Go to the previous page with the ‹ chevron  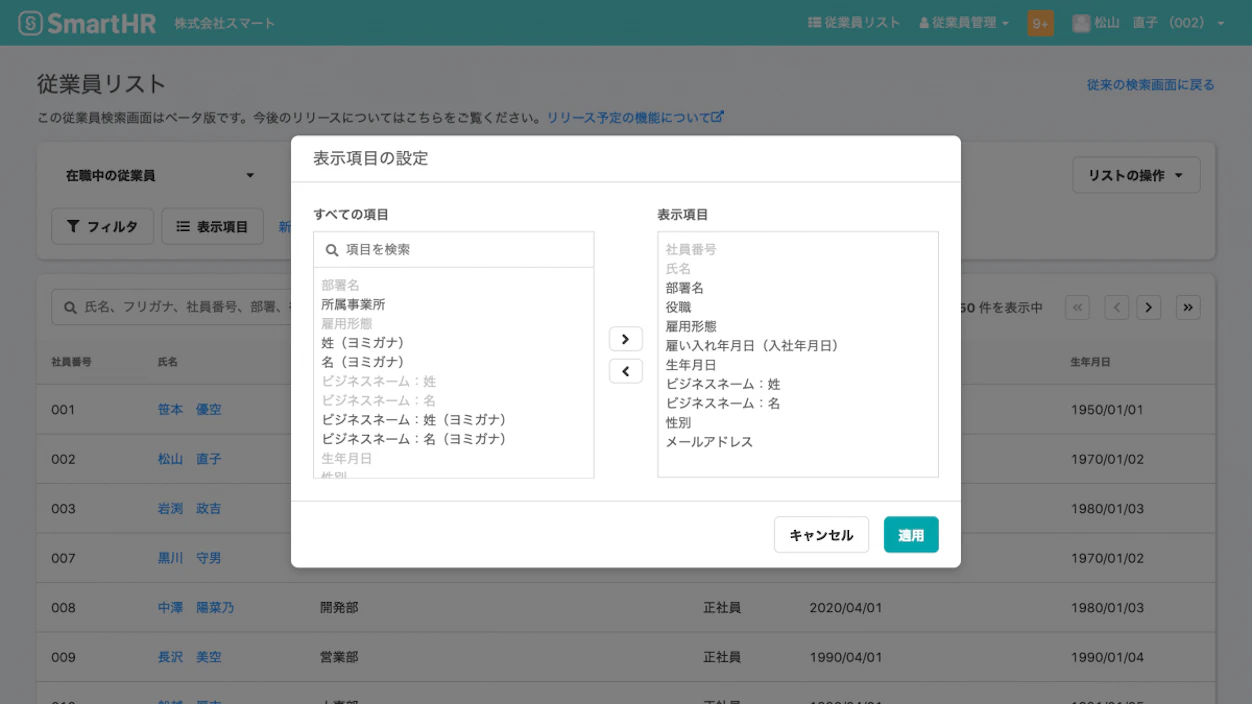(1116, 307)
